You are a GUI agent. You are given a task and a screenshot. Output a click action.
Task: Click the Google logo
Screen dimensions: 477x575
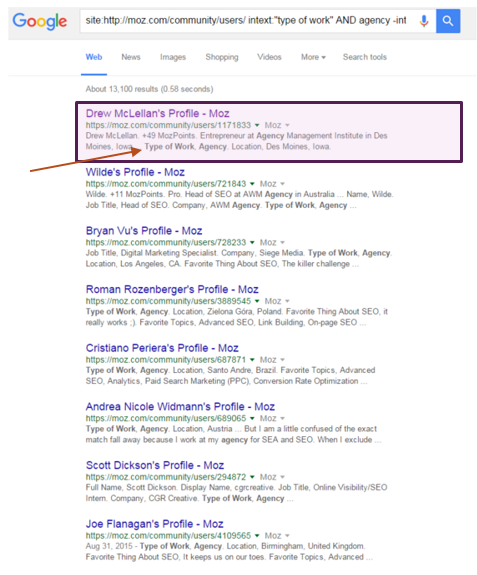[x=40, y=22]
